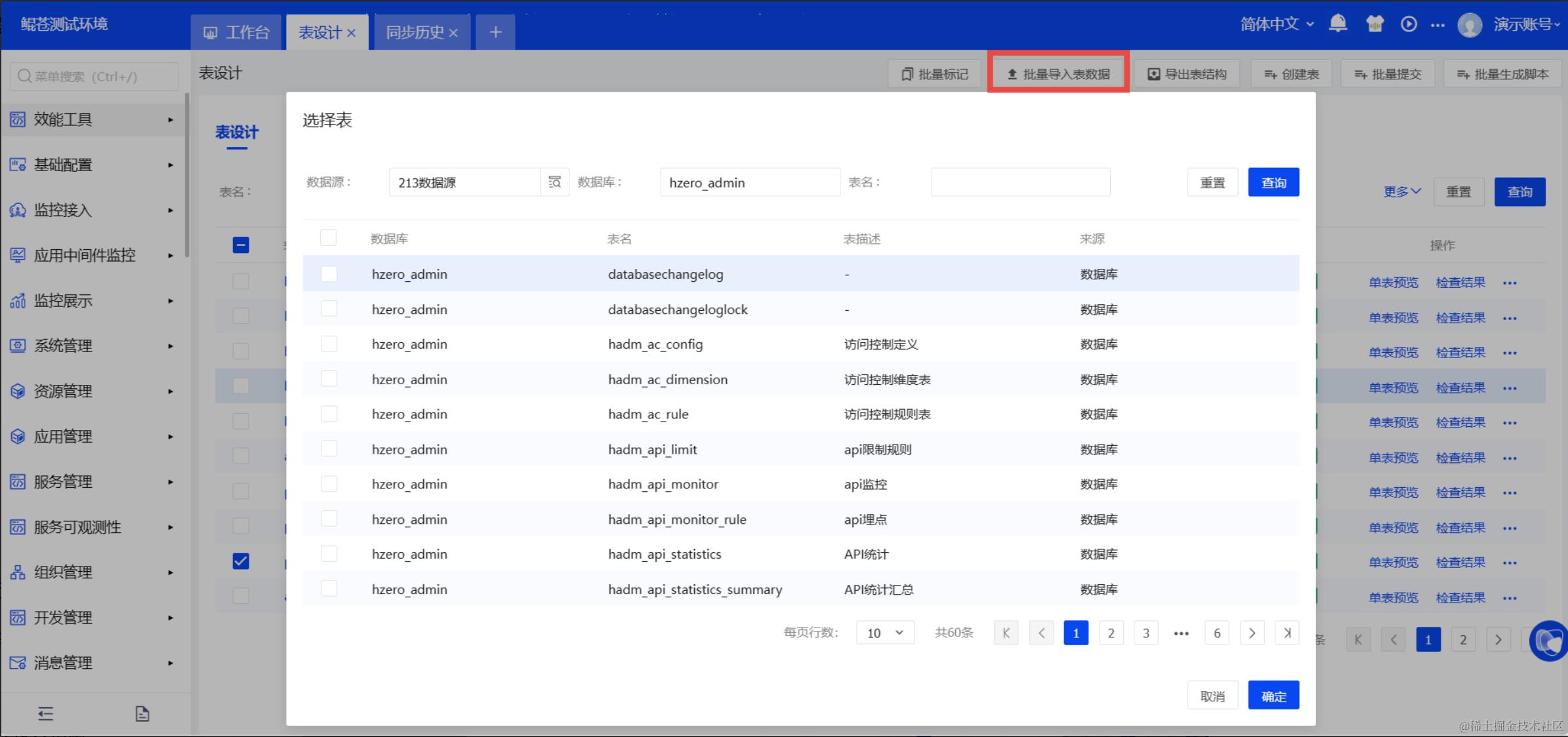Go to page 3 in dialog pagination
The image size is (1568, 737).
(x=1145, y=633)
